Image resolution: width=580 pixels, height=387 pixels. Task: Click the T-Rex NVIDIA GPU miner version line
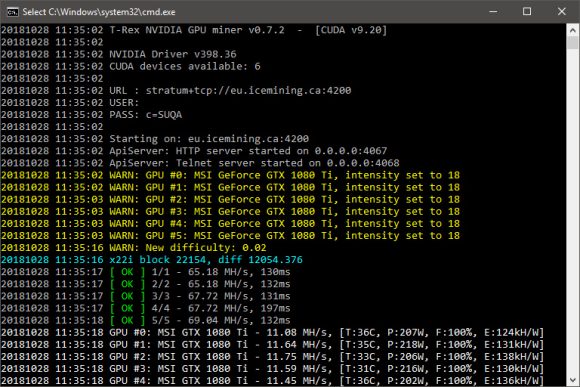[x=194, y=30]
